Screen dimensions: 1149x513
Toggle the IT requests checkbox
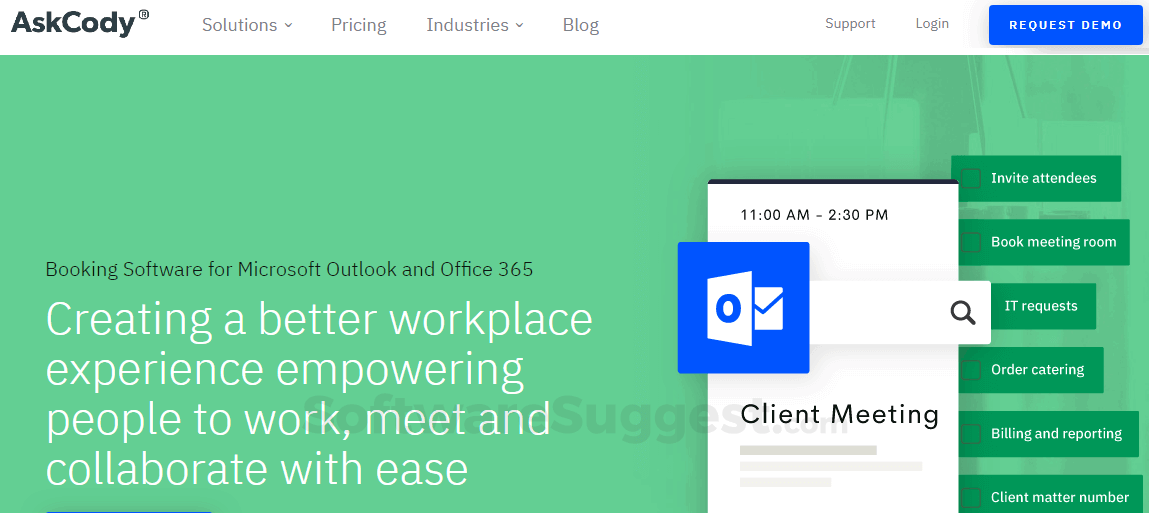click(971, 306)
